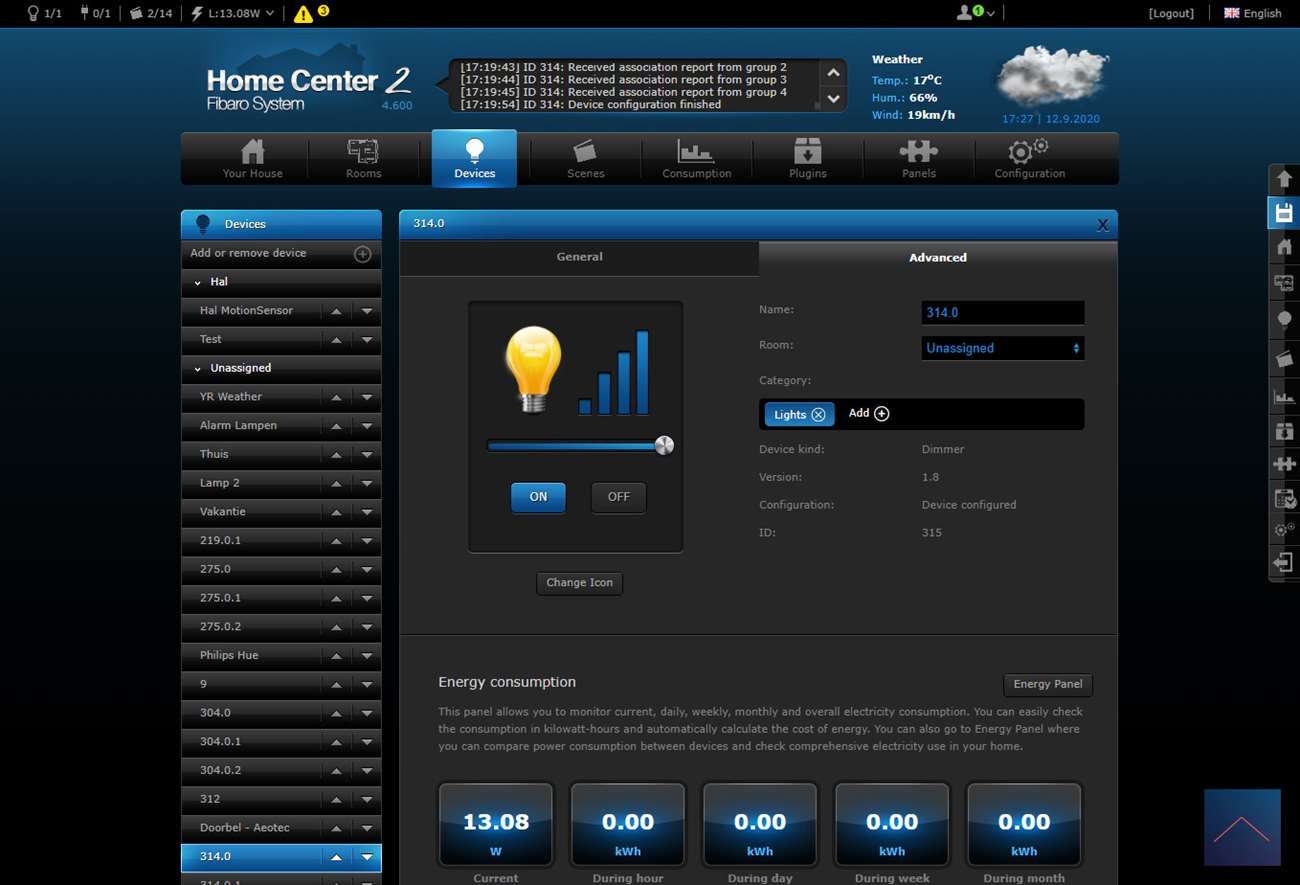Click the dimmer brightness slider handle
The height and width of the screenshot is (885, 1300).
coord(664,446)
